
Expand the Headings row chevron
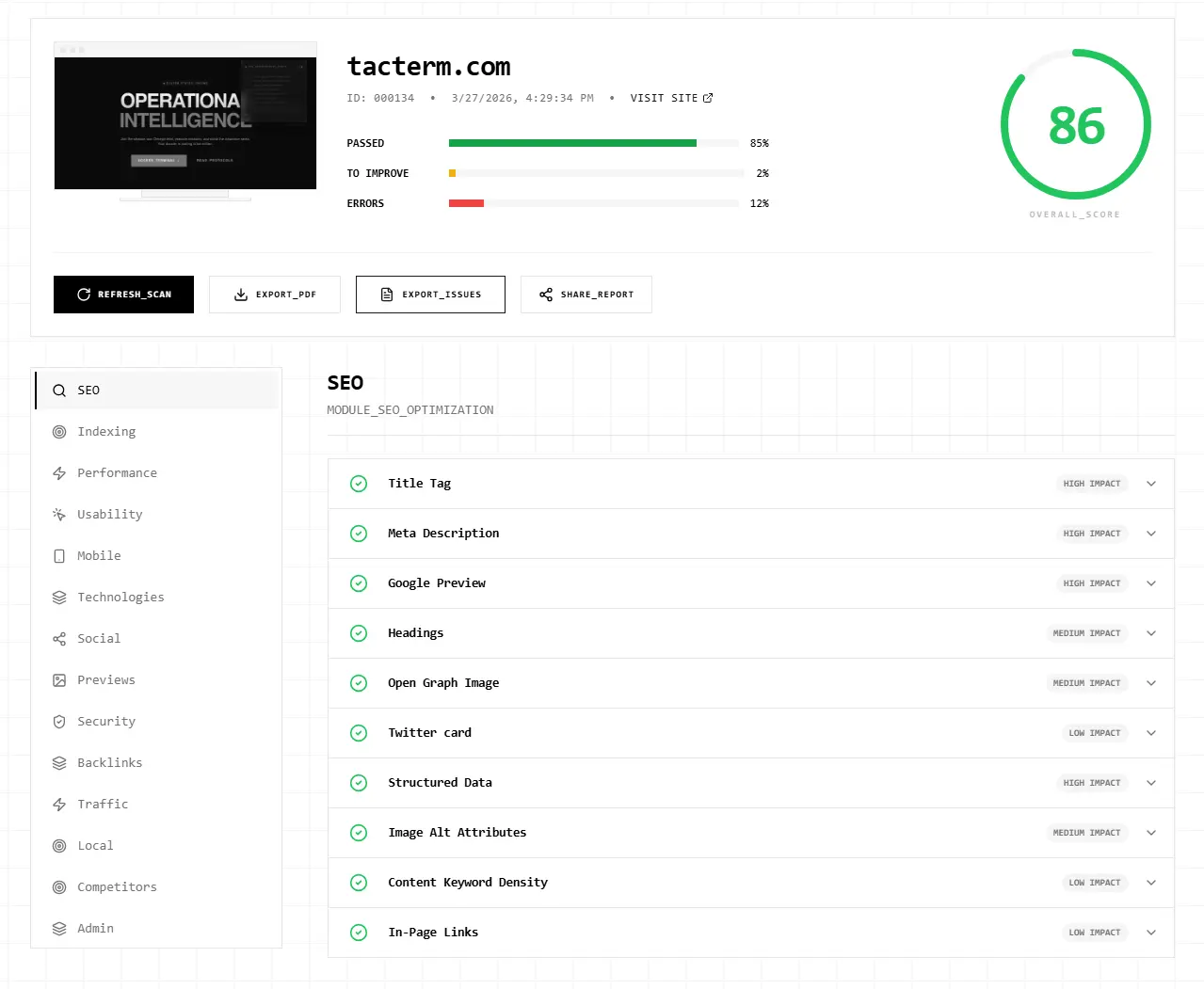point(1151,633)
